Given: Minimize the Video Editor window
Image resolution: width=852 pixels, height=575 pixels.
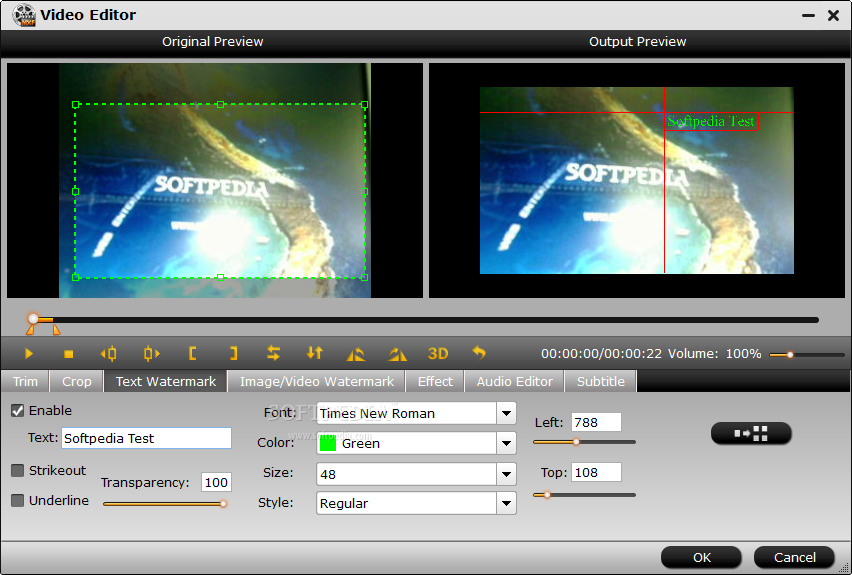Looking at the screenshot, I should pos(809,16).
